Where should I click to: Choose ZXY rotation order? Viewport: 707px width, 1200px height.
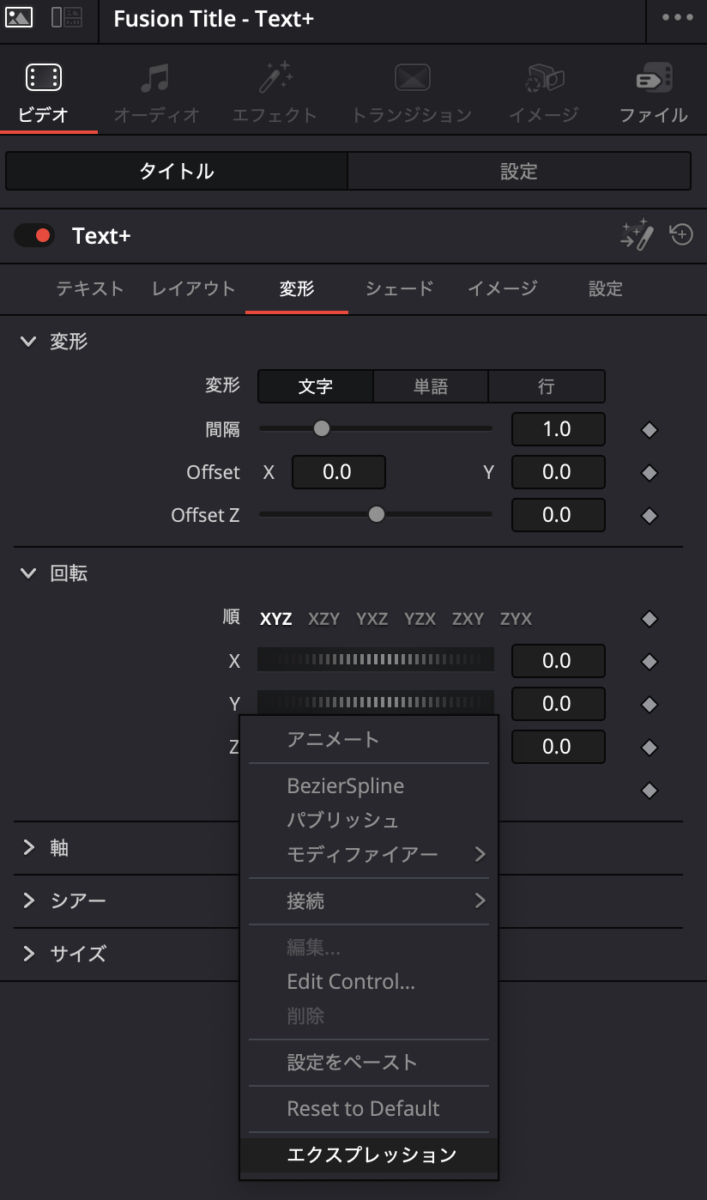(x=468, y=619)
